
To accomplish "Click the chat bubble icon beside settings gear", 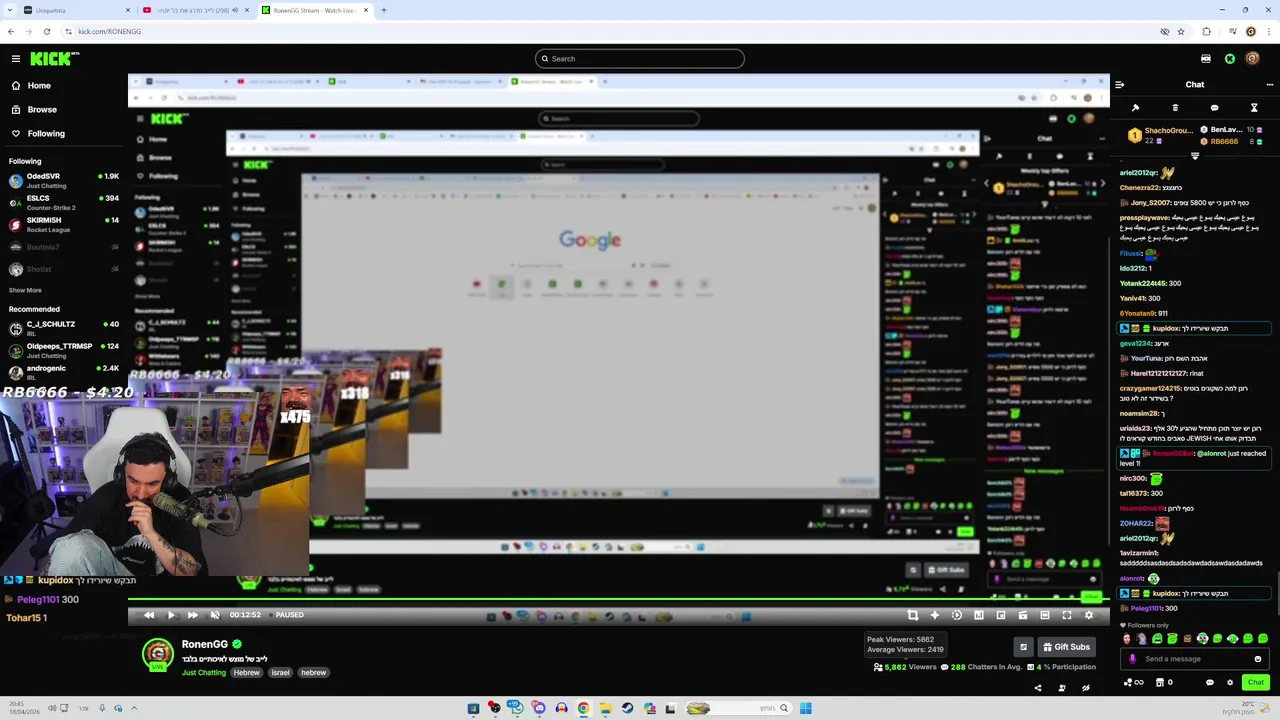I will [x=1209, y=683].
